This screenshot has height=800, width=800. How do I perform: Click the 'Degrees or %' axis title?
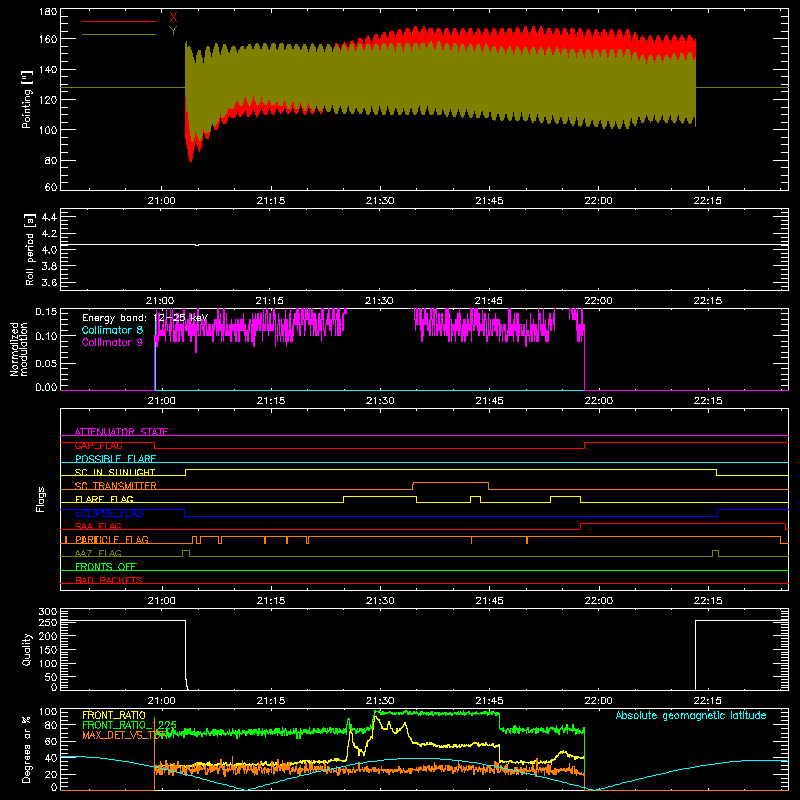pyautogui.click(x=26, y=749)
